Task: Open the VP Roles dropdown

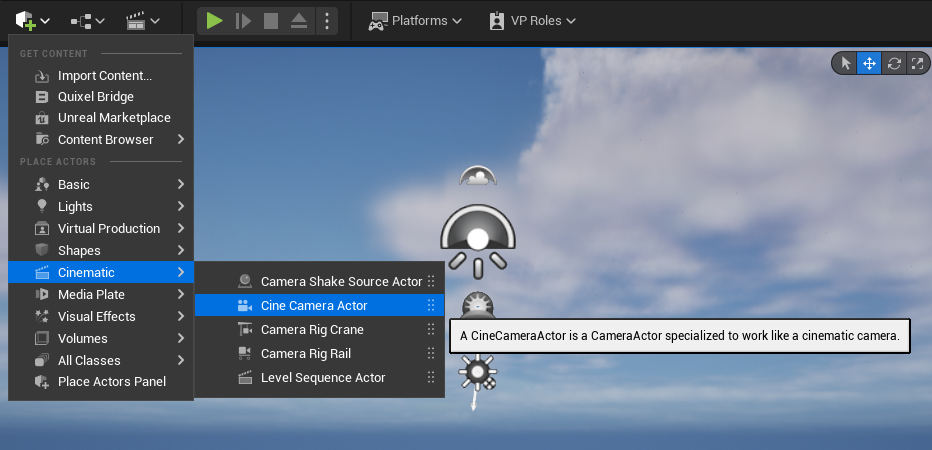Action: (x=532, y=21)
